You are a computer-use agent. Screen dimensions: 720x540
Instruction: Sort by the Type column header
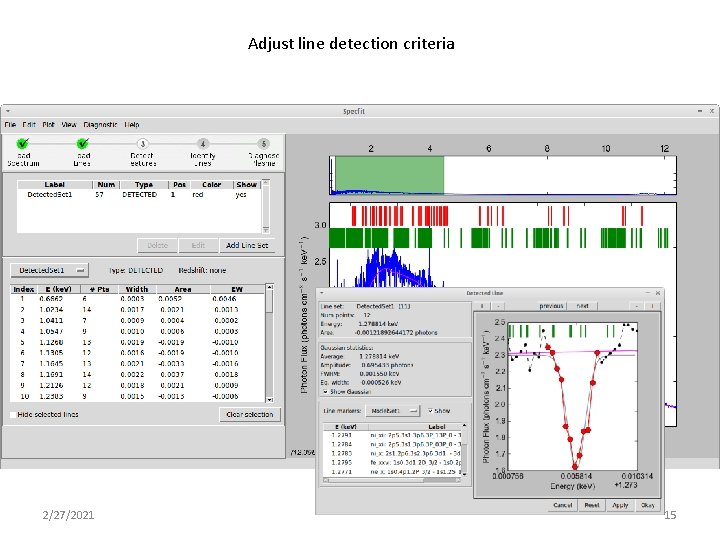coord(144,185)
